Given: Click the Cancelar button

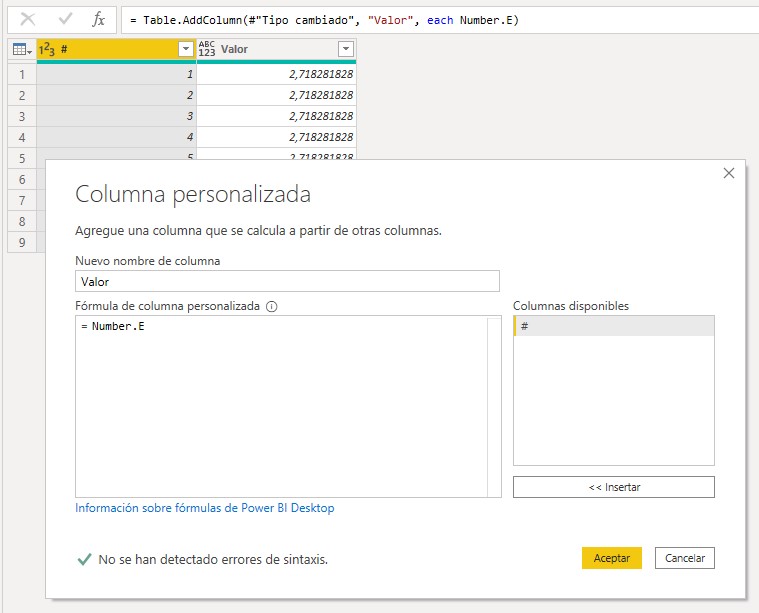Looking at the screenshot, I should pyautogui.click(x=684, y=558).
